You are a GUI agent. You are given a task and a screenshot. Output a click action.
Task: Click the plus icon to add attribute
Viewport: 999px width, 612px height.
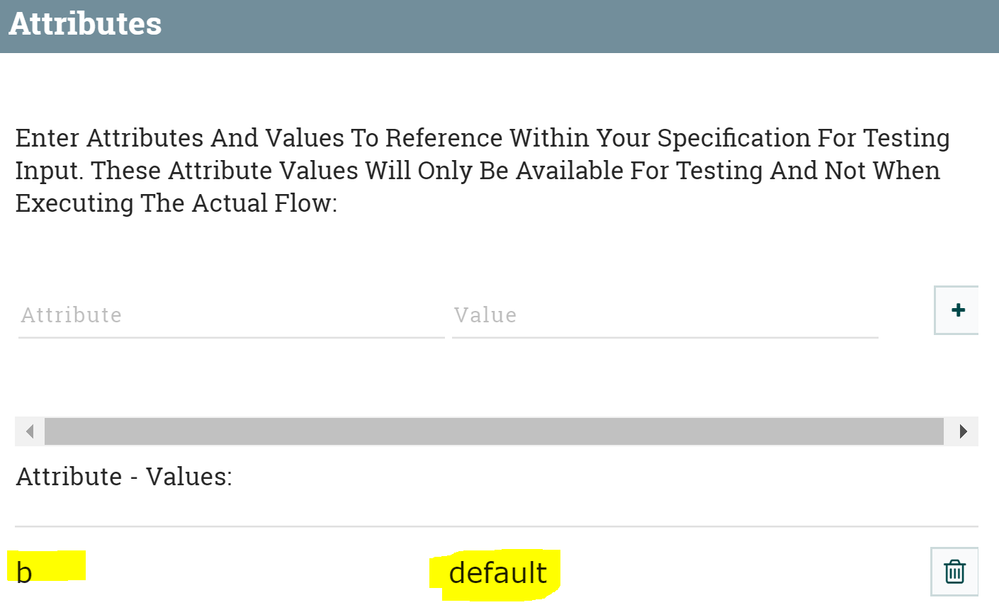(957, 310)
